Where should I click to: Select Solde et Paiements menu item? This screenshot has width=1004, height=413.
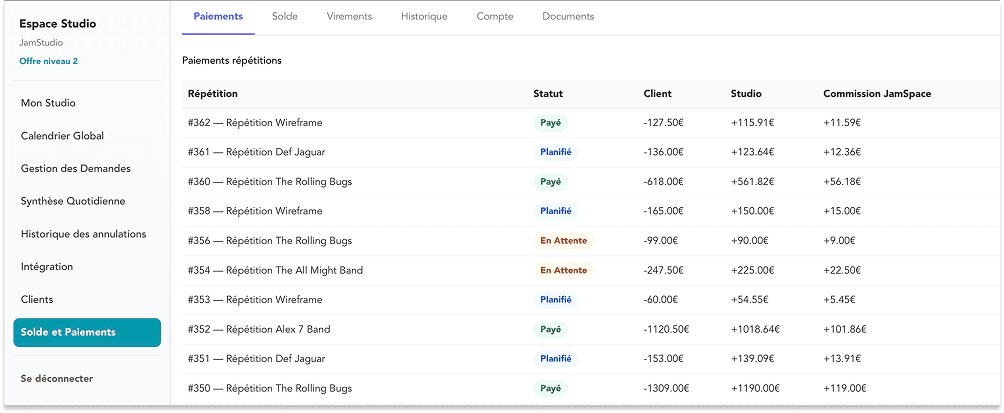87,332
